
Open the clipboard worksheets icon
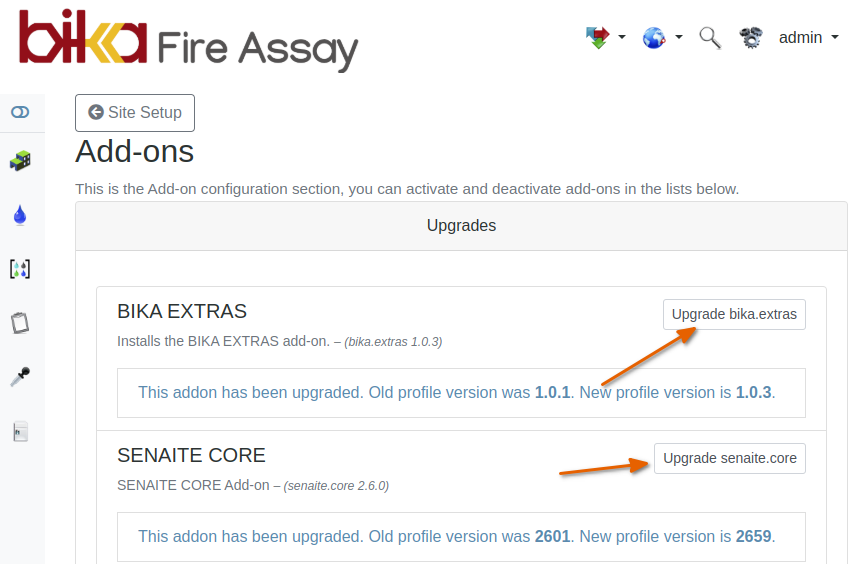tap(20, 323)
